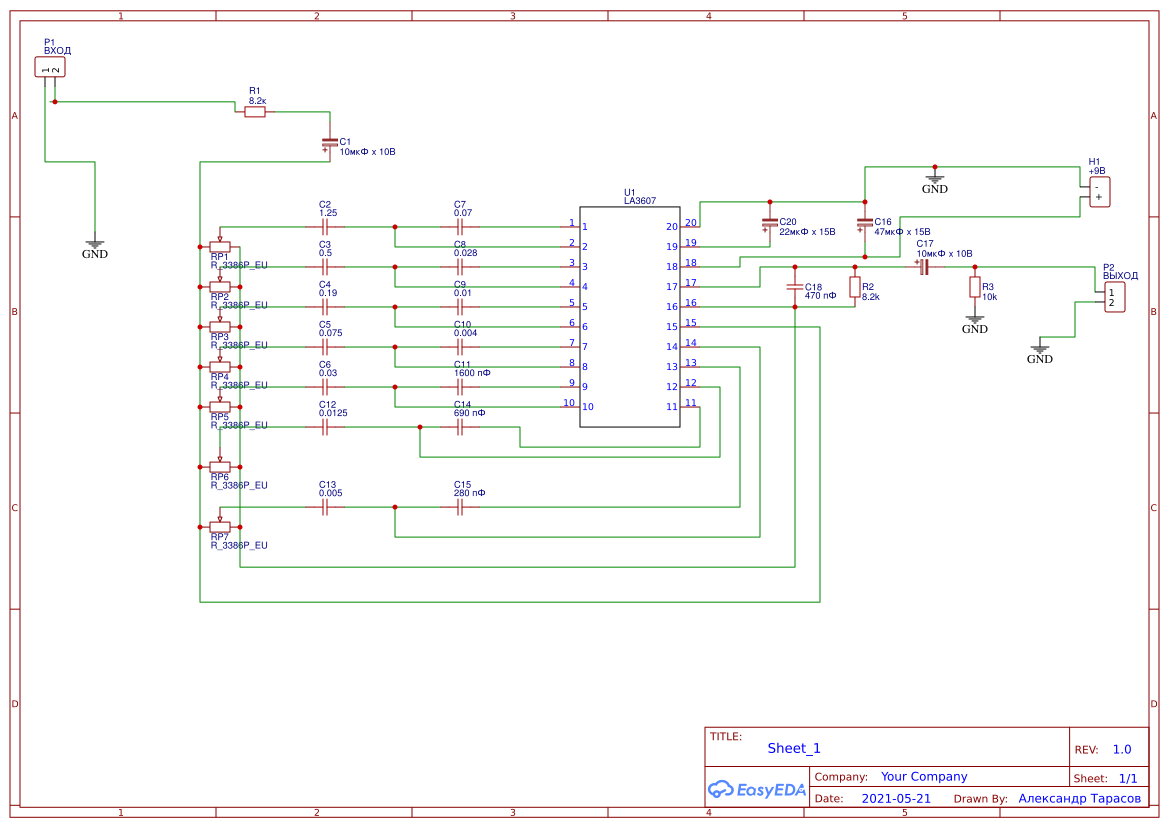1169x828 pixels.
Task: Click the 'TITLE:' field label
Action: pyautogui.click(x=725, y=736)
